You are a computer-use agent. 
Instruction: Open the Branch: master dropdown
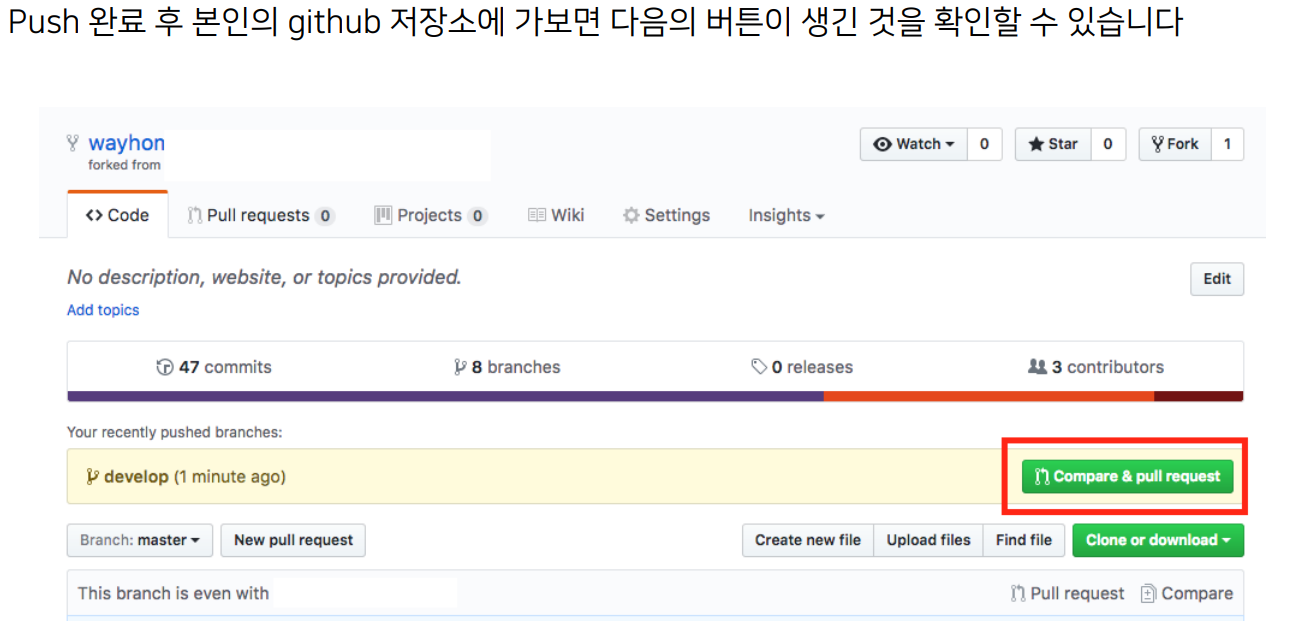pyautogui.click(x=139, y=540)
